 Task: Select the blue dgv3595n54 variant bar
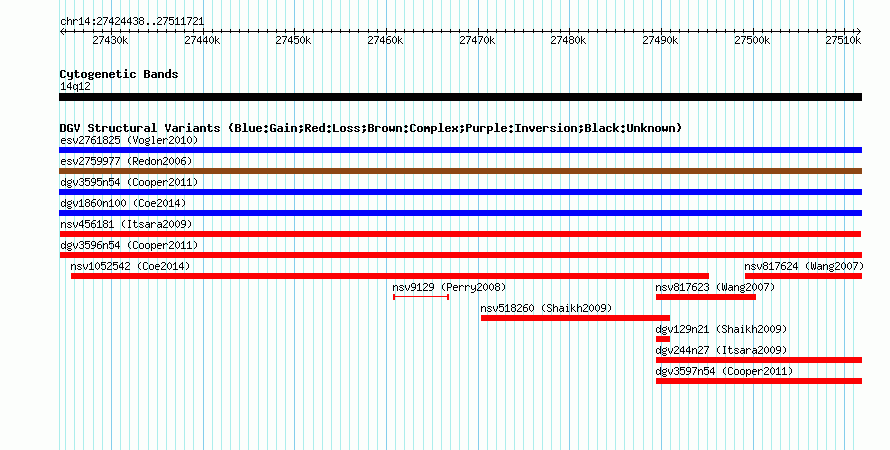click(x=460, y=192)
